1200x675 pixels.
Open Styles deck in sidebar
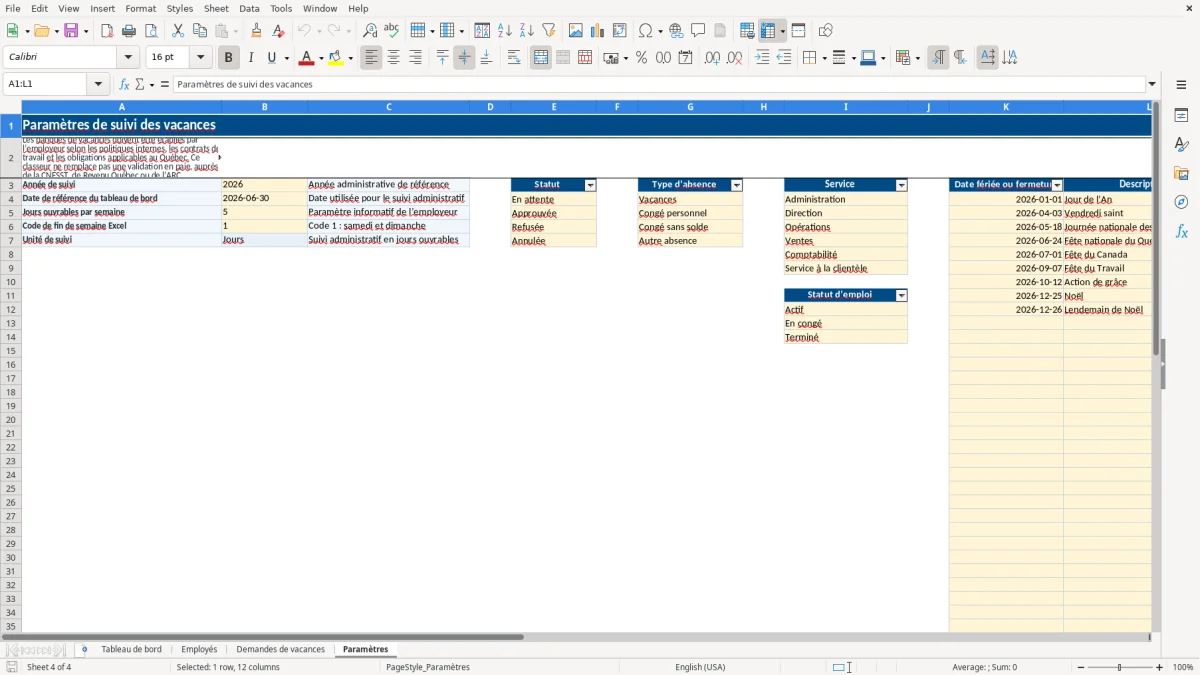(x=1181, y=145)
